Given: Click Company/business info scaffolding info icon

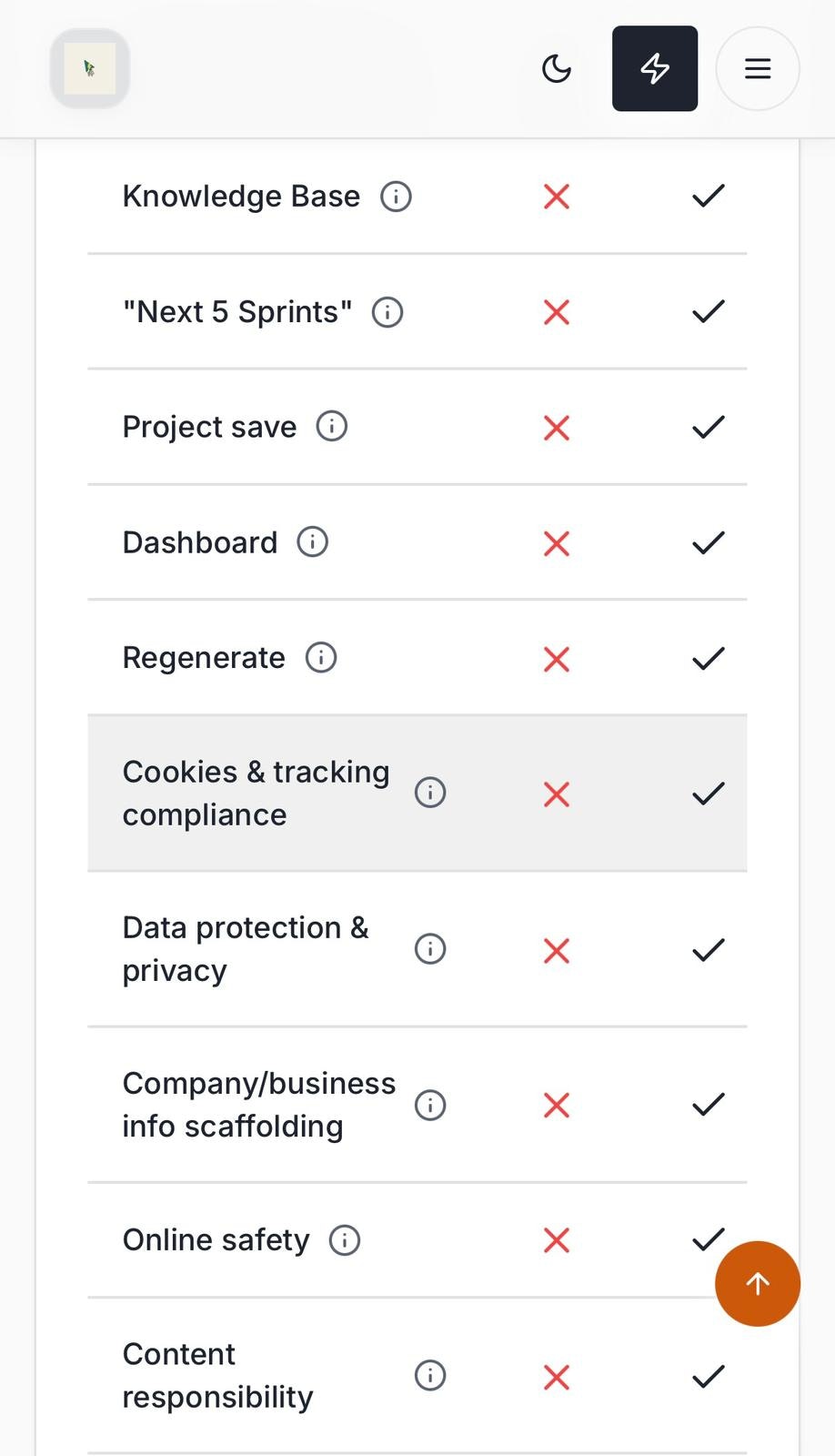Looking at the screenshot, I should (x=430, y=1105).
